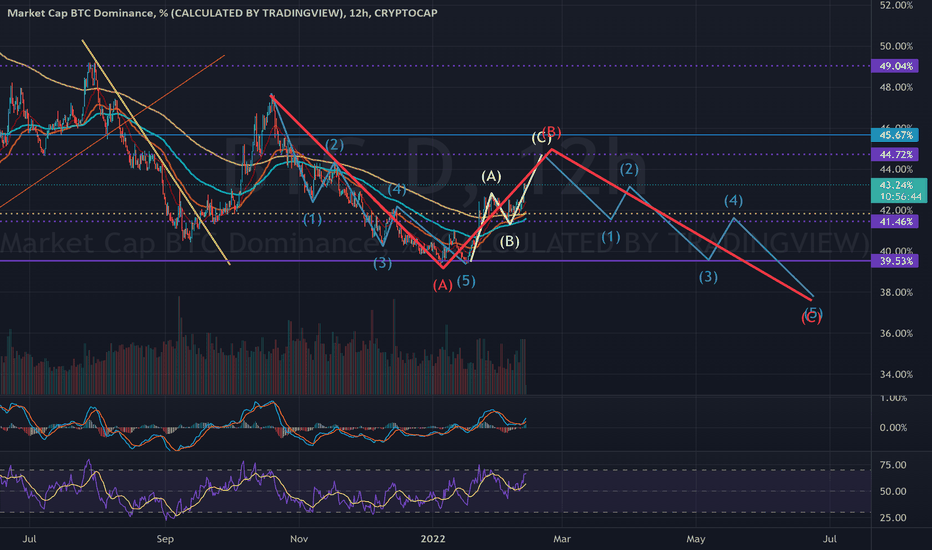Select the red (B) wave label

[x=552, y=131]
